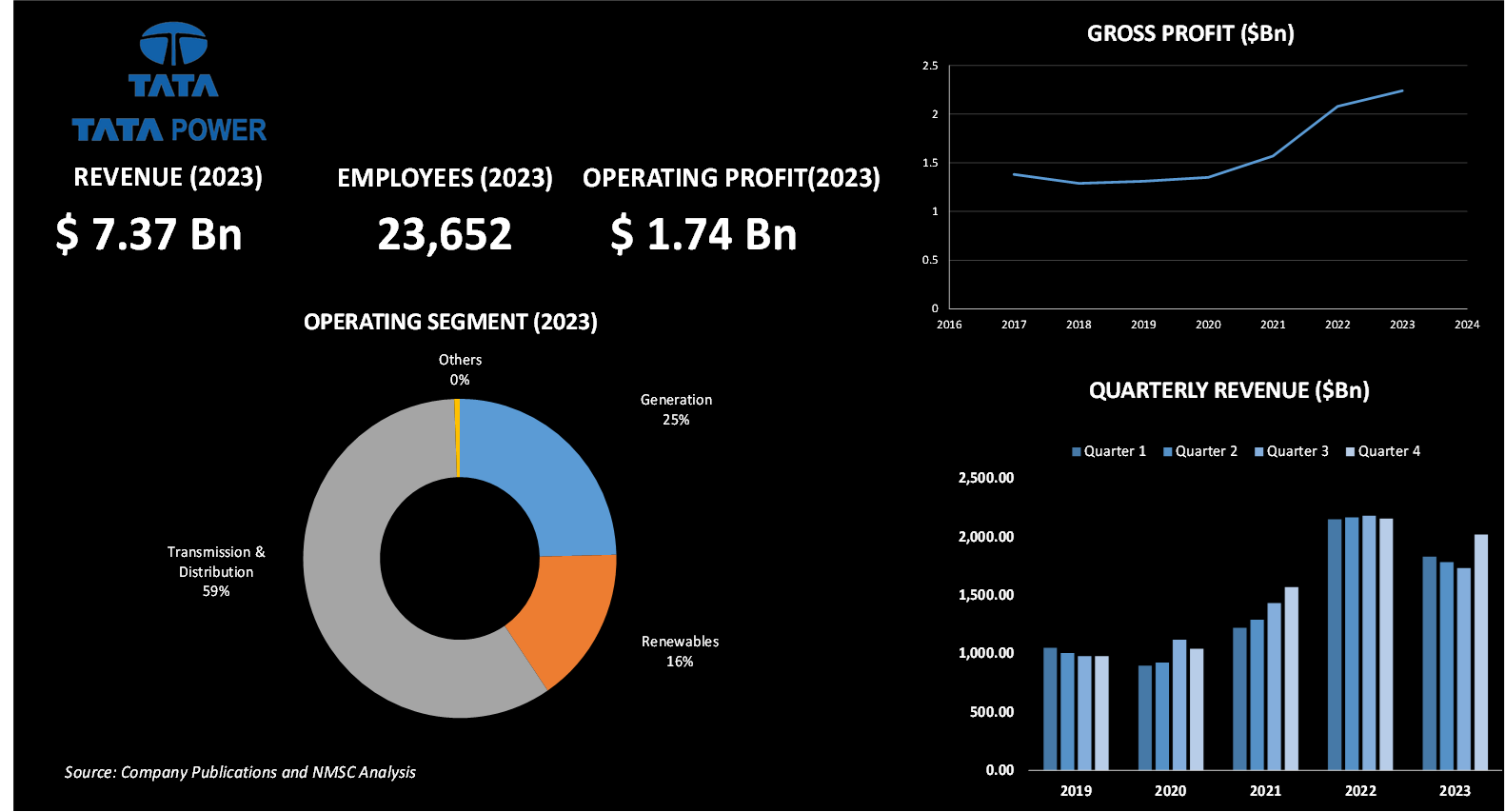Select the REVENUE (2023) heading
The width and height of the screenshot is (1505, 812).
click(x=168, y=177)
